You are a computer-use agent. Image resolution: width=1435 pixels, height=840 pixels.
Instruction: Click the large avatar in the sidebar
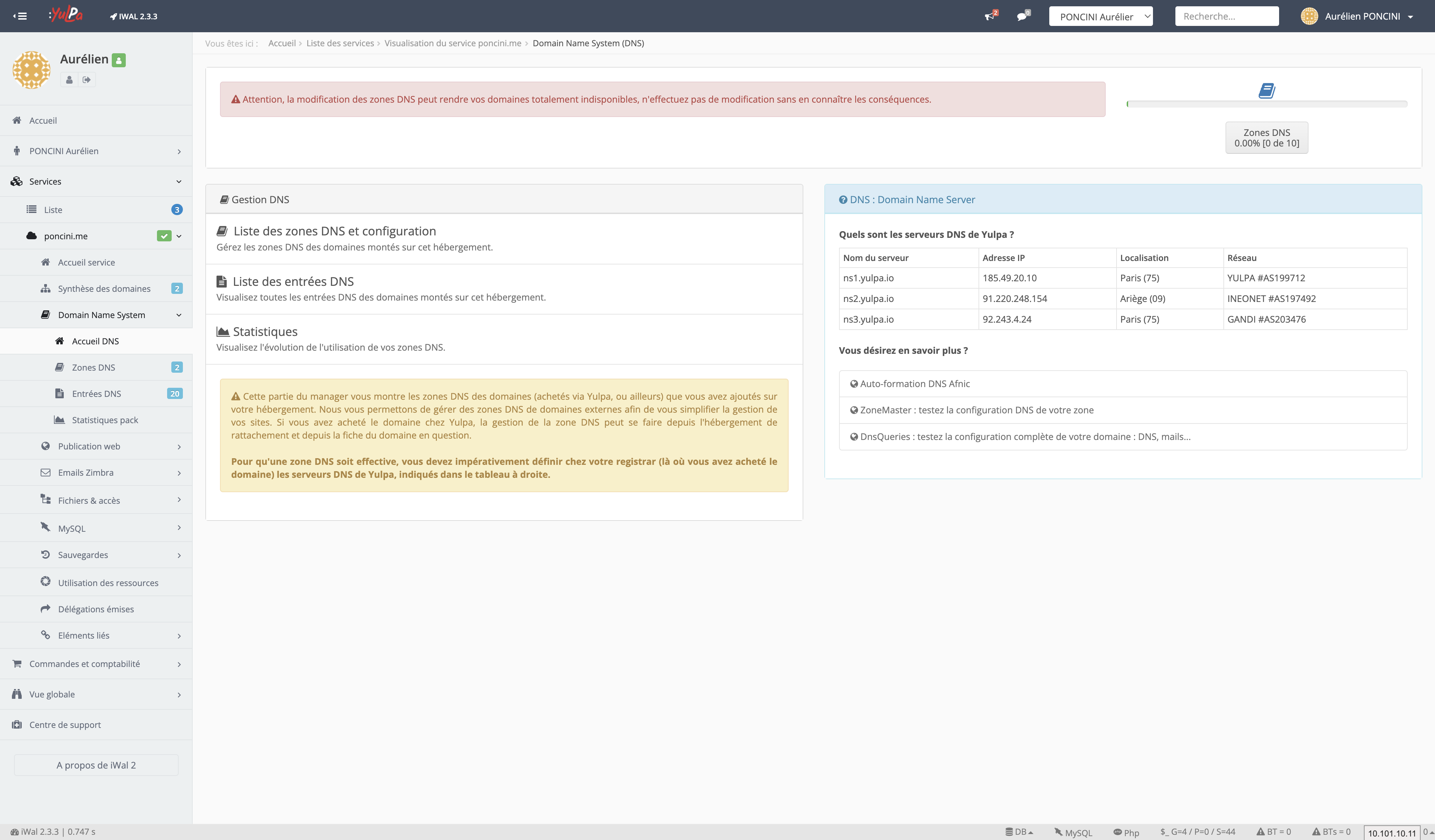(31, 69)
